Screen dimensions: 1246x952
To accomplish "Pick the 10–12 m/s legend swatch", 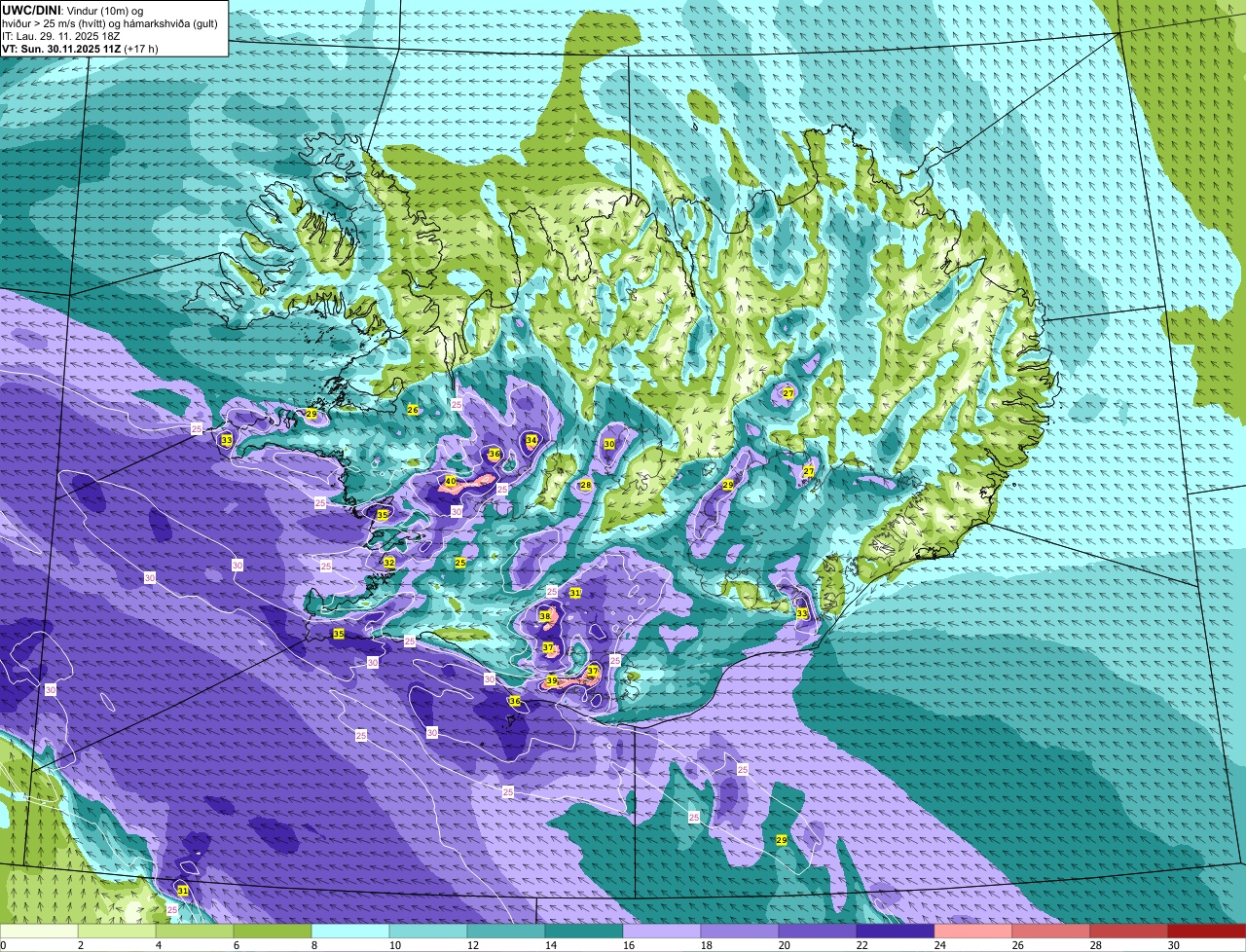I will point(429,932).
